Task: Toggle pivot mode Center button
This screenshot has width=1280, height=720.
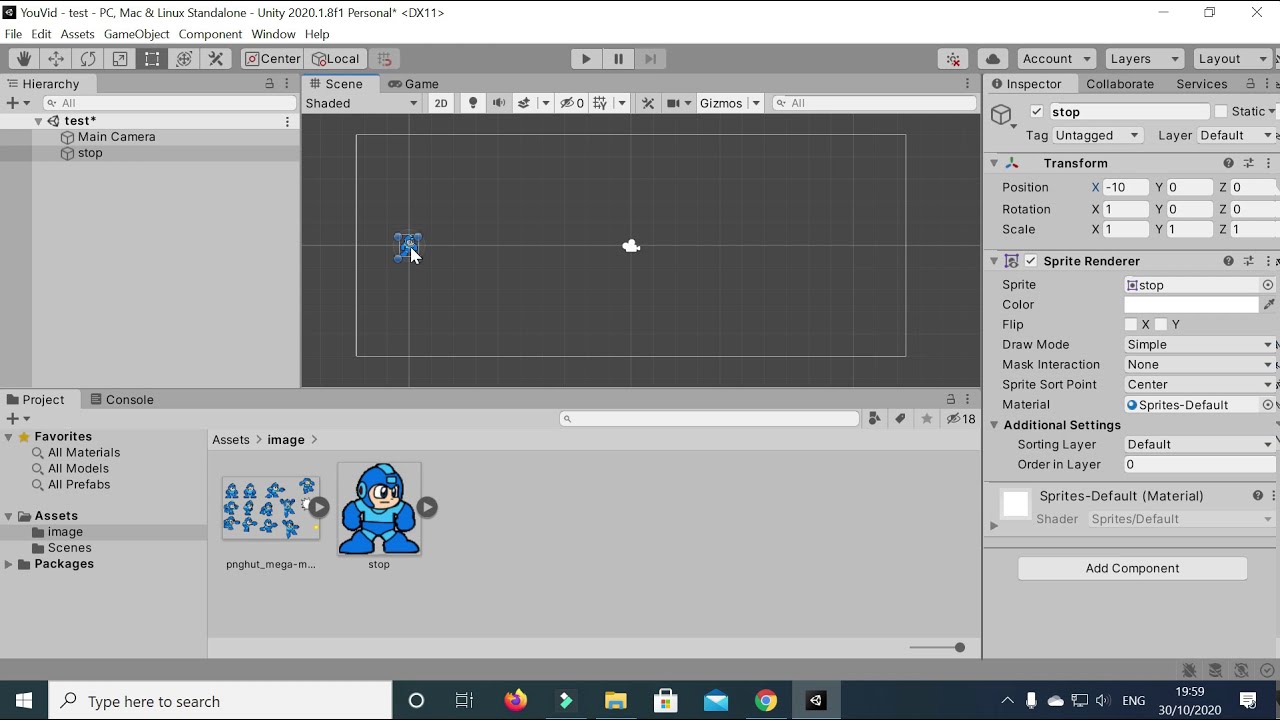Action: 272,59
